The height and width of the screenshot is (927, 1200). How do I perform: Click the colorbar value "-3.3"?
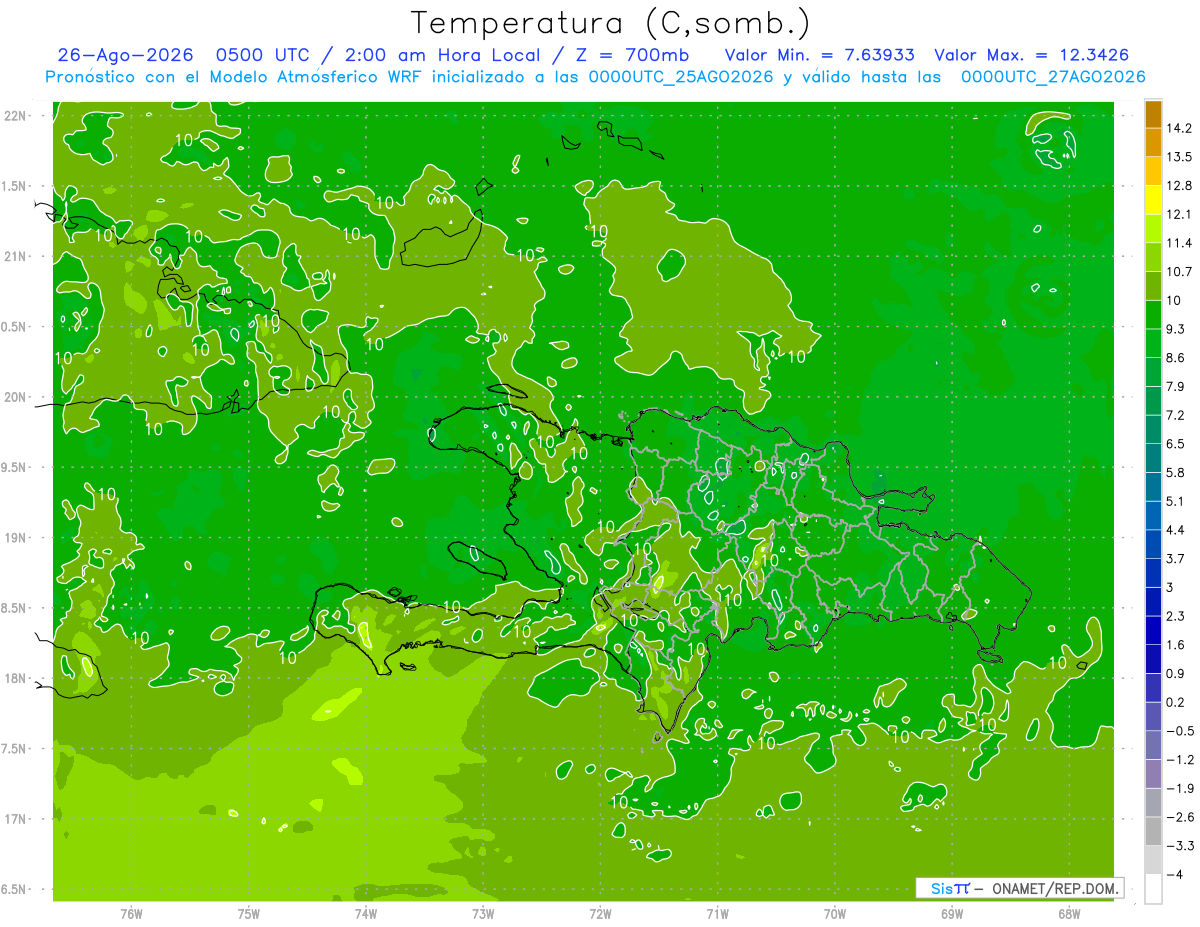pos(1180,846)
